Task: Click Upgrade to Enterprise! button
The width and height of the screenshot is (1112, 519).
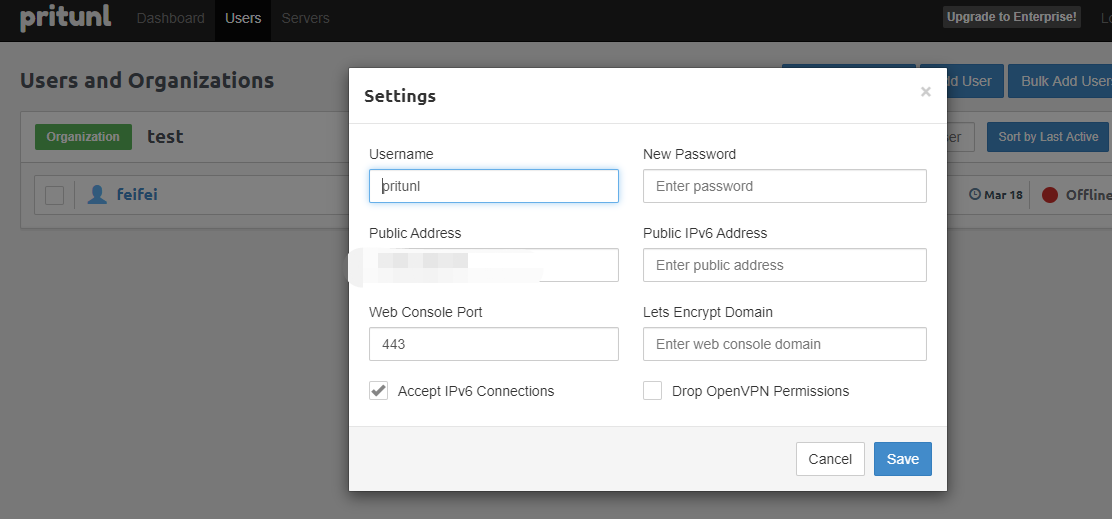Action: [1012, 17]
